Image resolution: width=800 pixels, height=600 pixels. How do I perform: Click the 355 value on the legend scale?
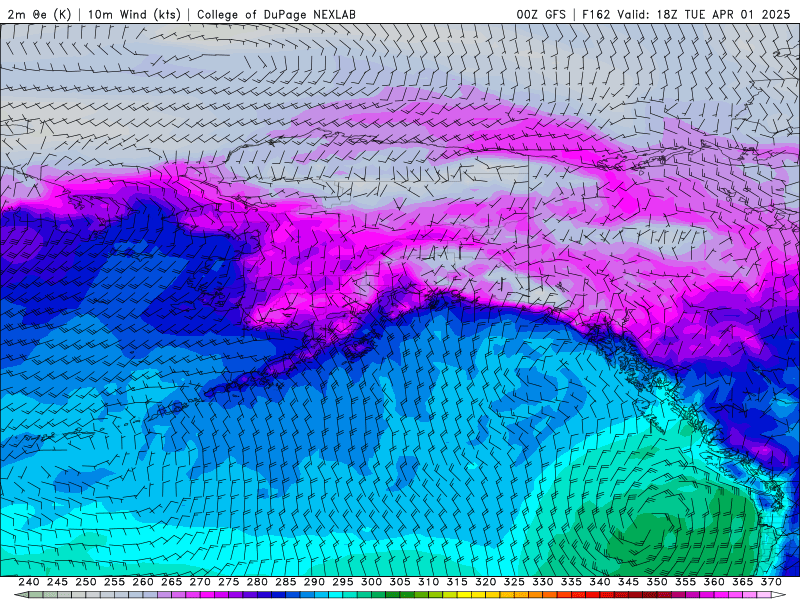(686, 582)
